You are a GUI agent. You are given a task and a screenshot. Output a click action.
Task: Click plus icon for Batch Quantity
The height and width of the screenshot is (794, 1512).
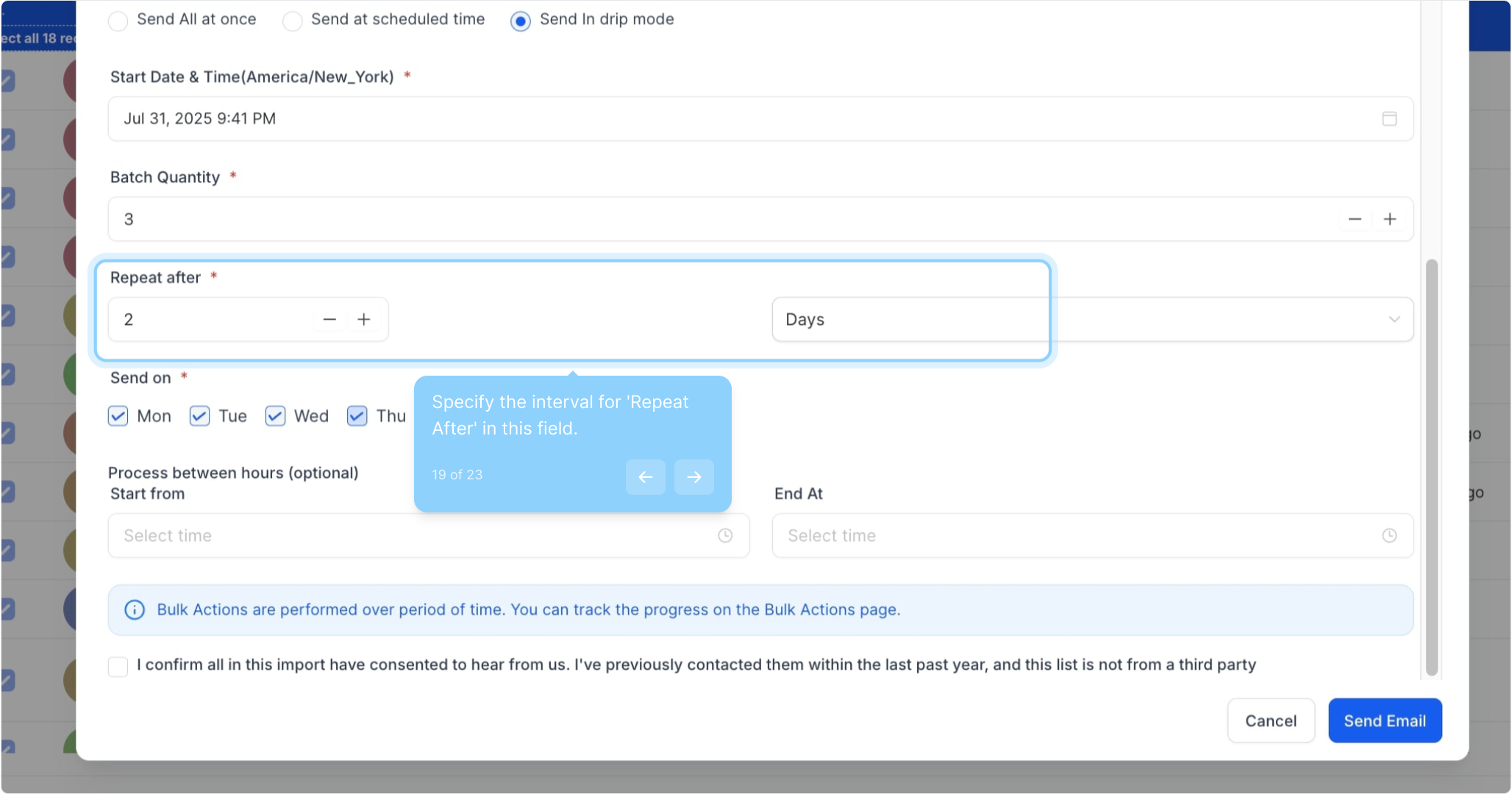(1389, 219)
